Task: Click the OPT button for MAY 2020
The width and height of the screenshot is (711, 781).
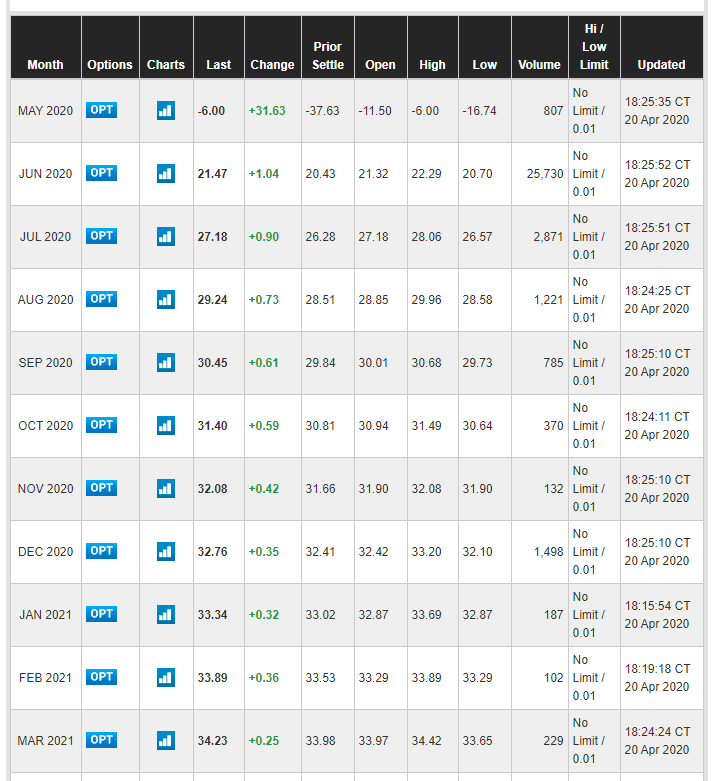Action: [x=102, y=110]
